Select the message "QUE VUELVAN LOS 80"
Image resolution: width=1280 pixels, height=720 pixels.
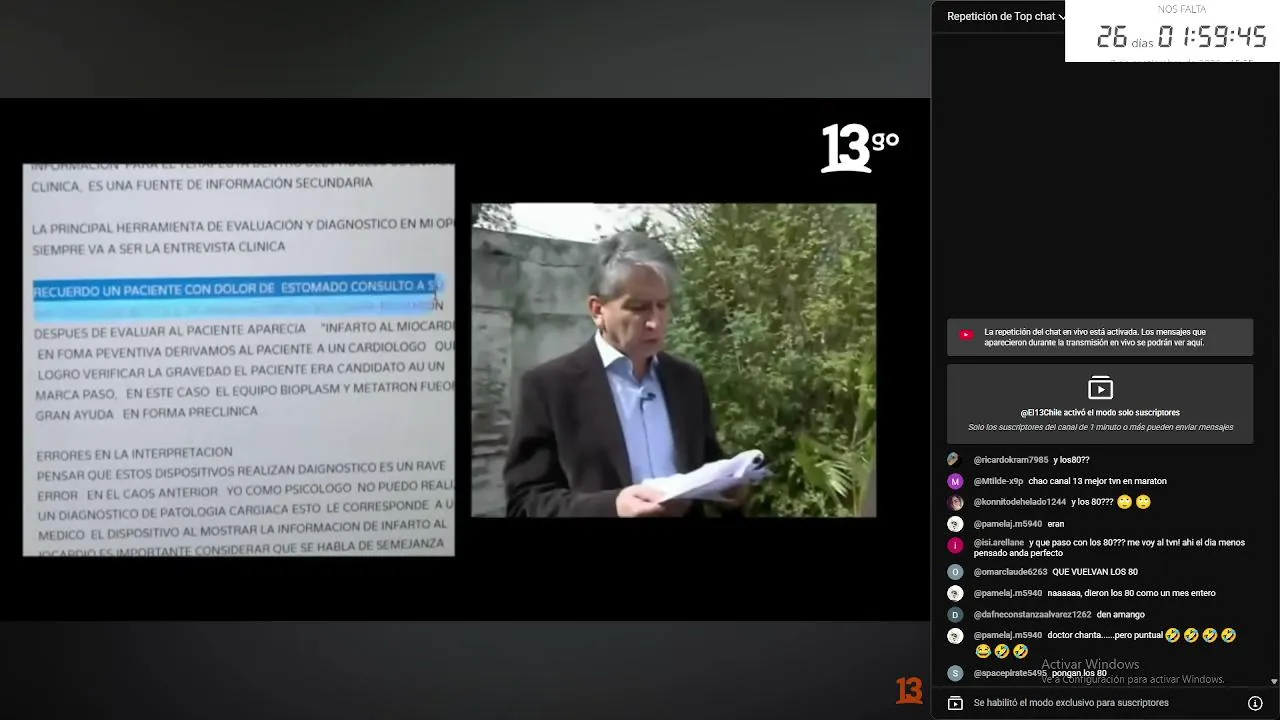click(x=1095, y=572)
